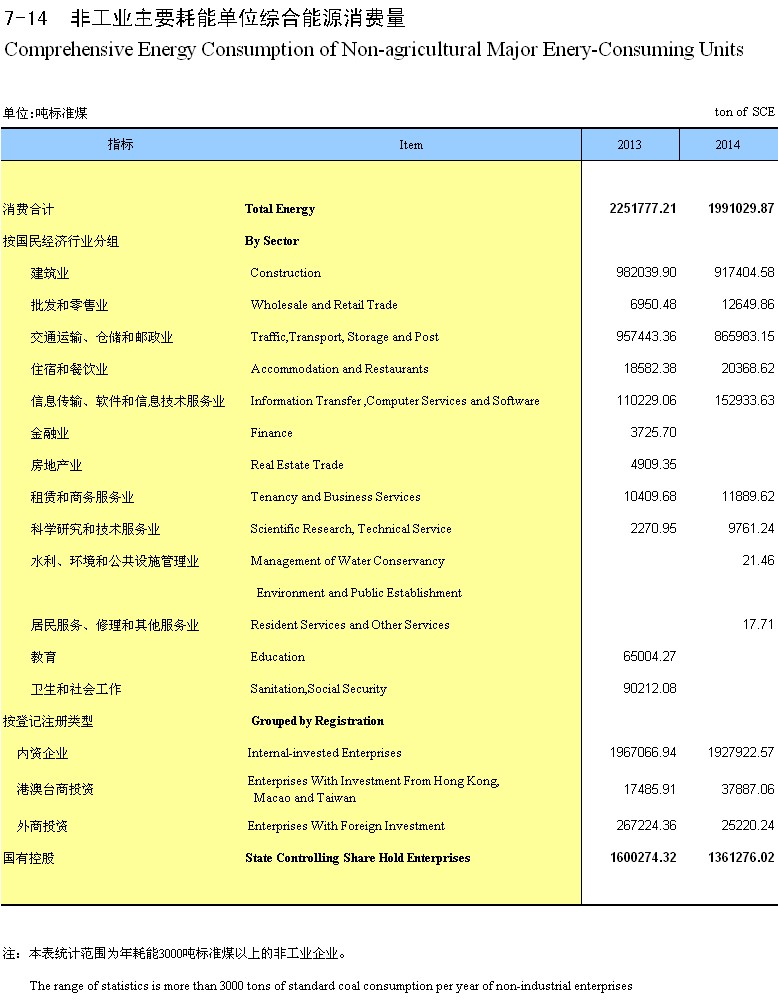Click the 2013 column header
The width and height of the screenshot is (778, 1002).
[x=630, y=145]
